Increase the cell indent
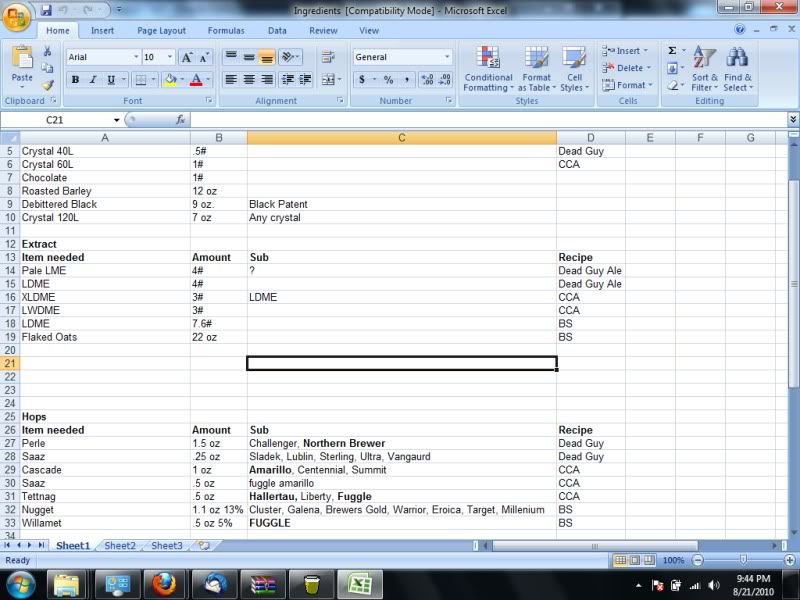The image size is (800, 600). tap(306, 80)
